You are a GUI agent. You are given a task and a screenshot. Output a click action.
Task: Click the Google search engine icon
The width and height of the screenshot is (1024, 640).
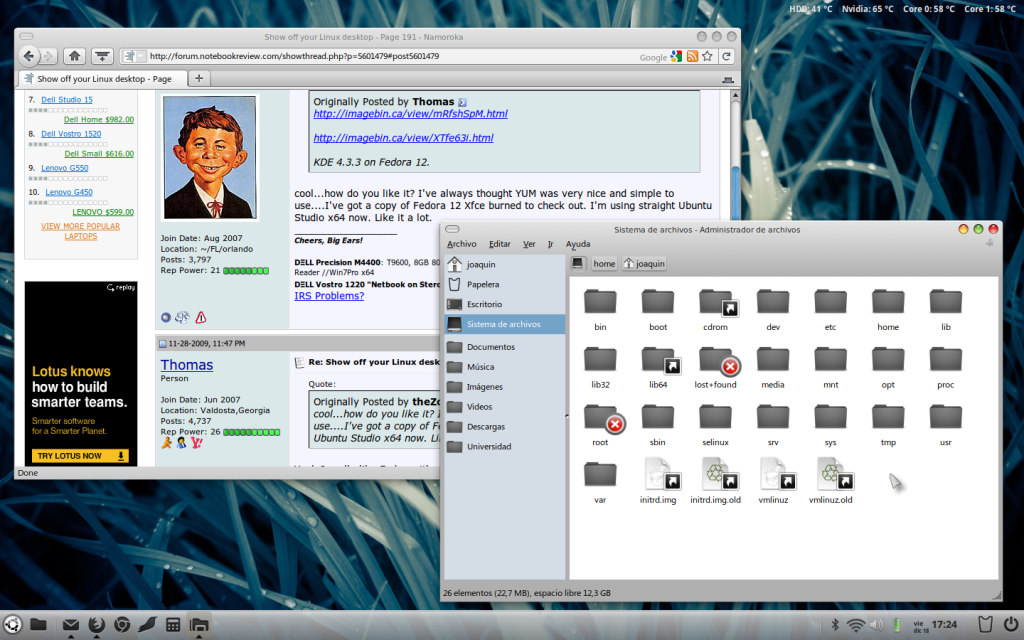point(676,57)
